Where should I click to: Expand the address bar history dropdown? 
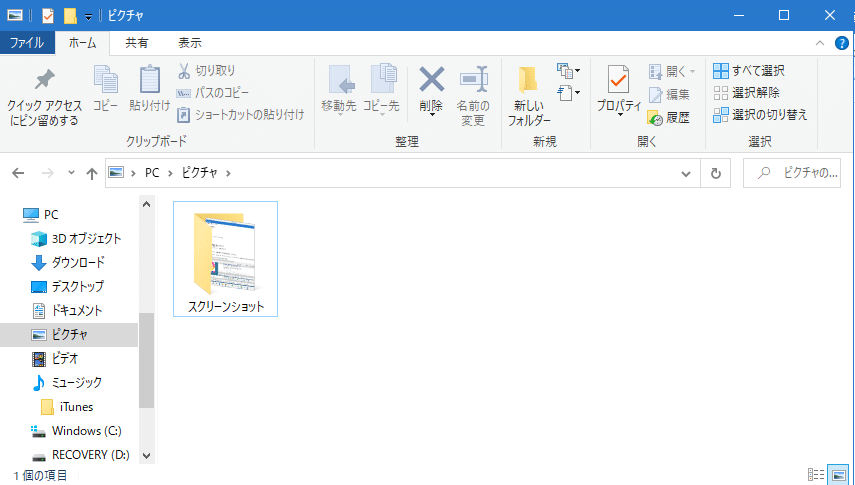(686, 173)
